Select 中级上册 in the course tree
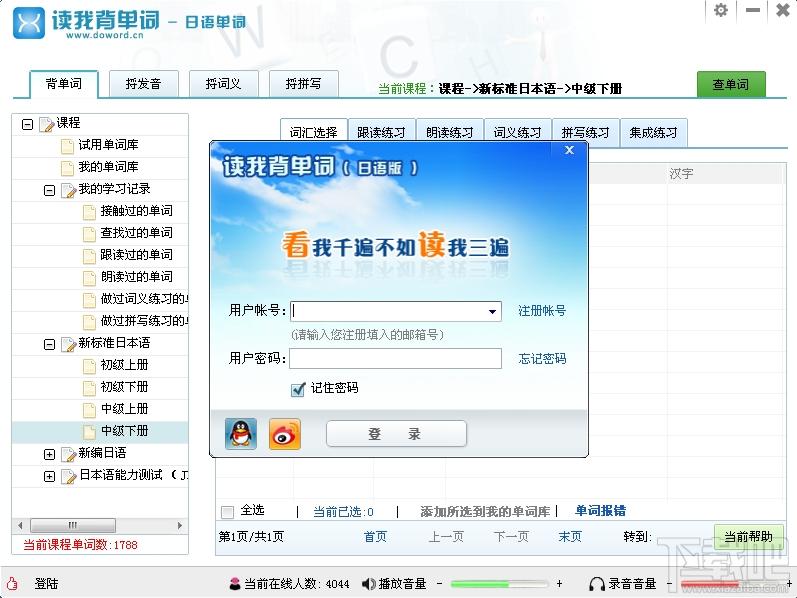 (x=124, y=409)
